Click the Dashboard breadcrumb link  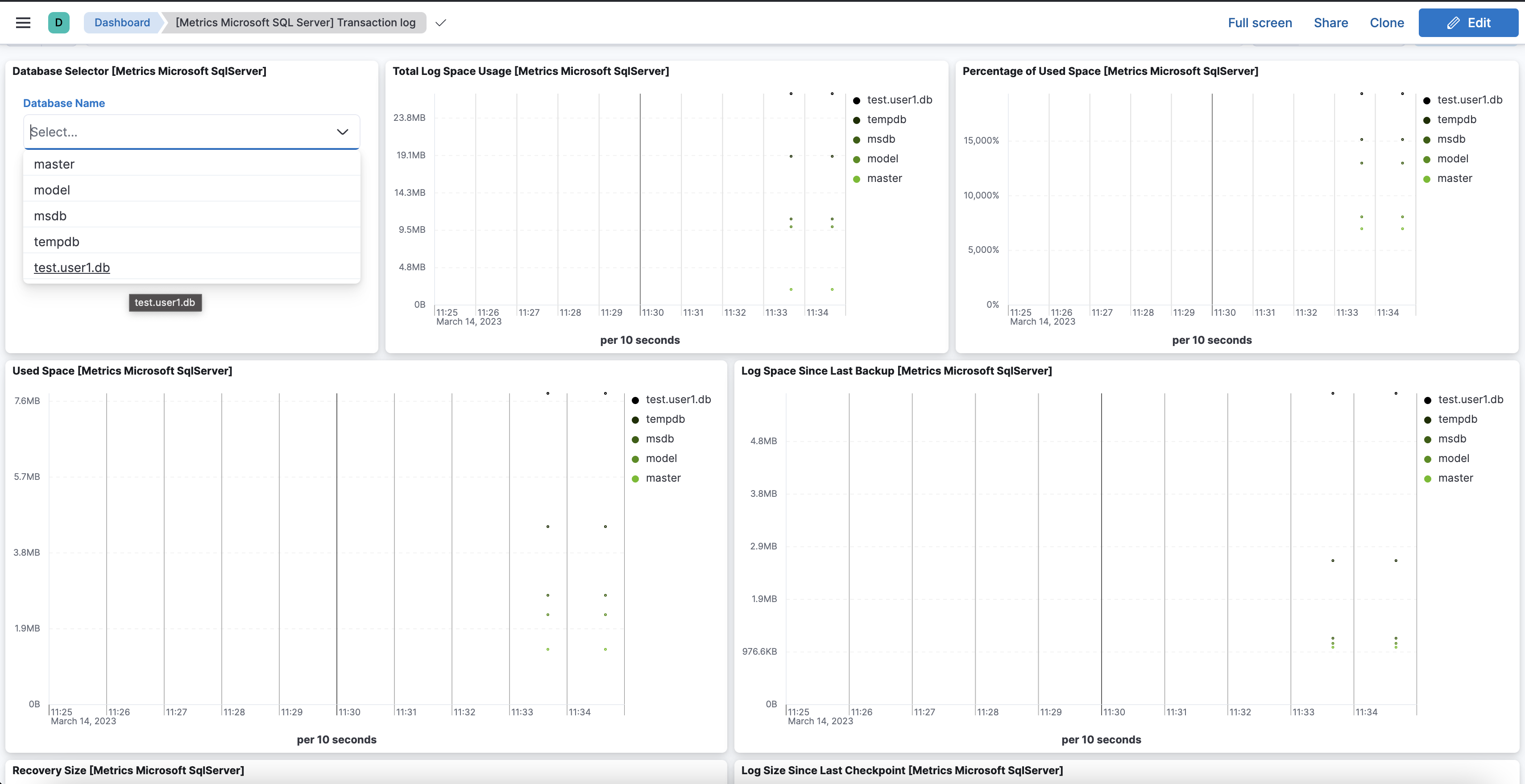pyautogui.click(x=122, y=22)
